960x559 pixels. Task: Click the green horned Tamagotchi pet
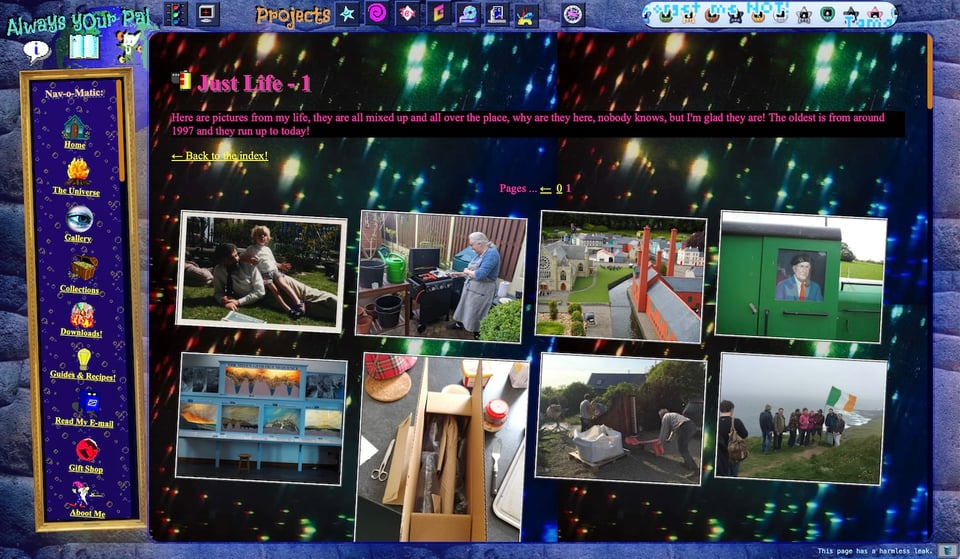(x=666, y=16)
